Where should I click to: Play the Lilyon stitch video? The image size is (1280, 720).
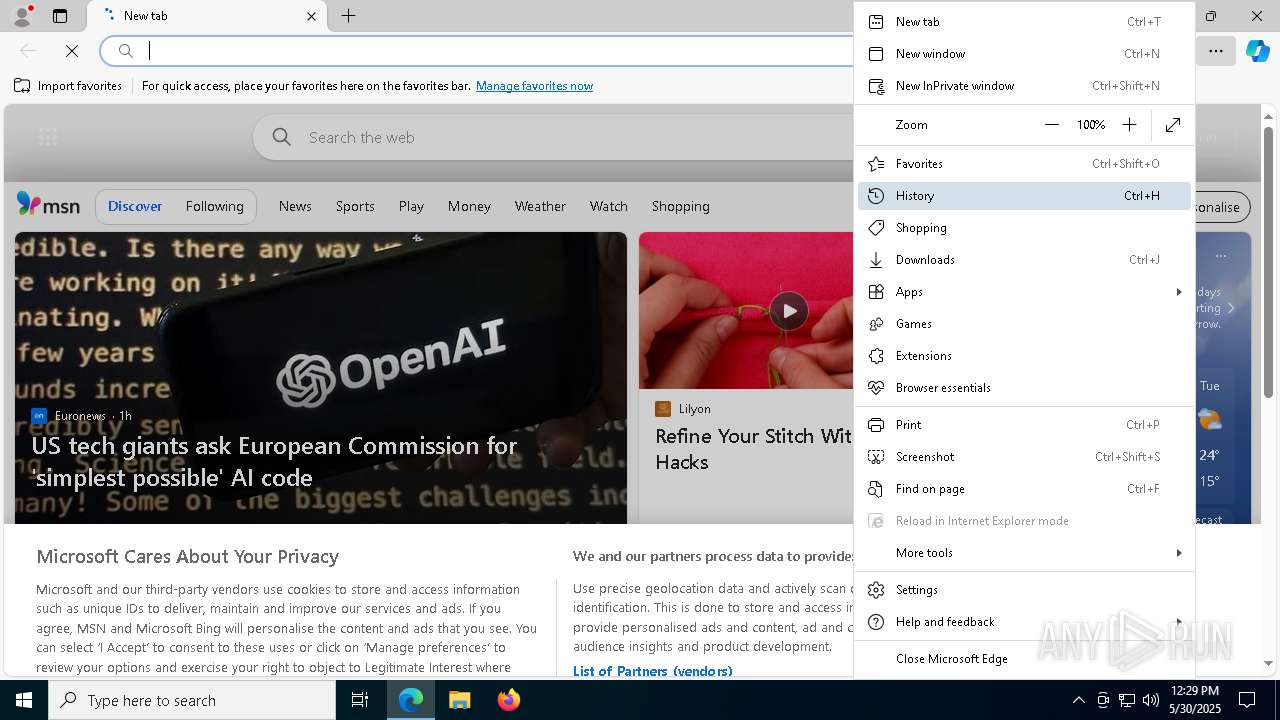coord(789,310)
